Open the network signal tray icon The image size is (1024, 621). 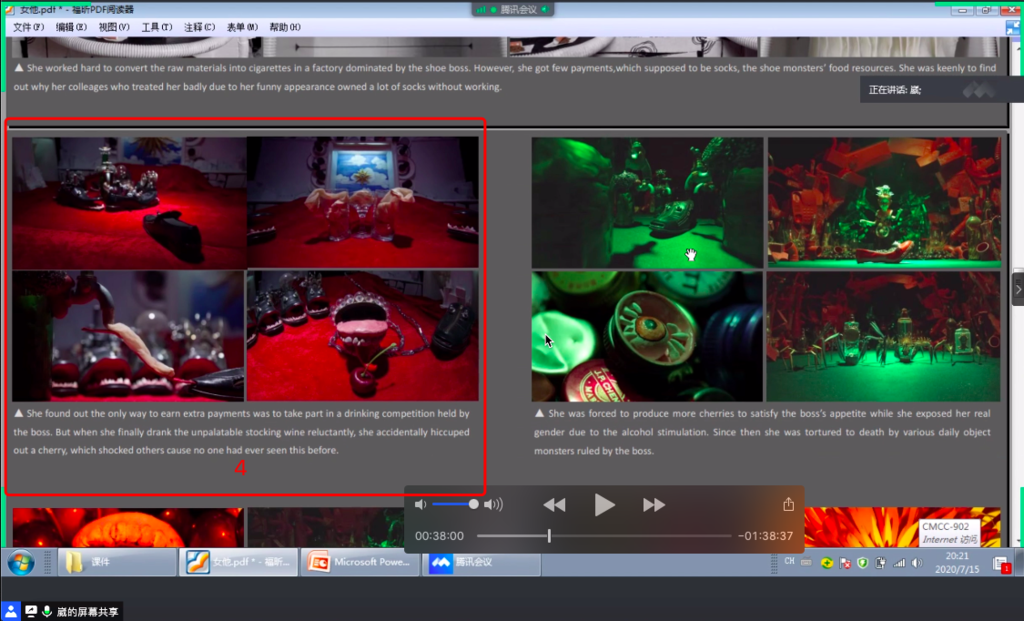pyautogui.click(x=899, y=563)
